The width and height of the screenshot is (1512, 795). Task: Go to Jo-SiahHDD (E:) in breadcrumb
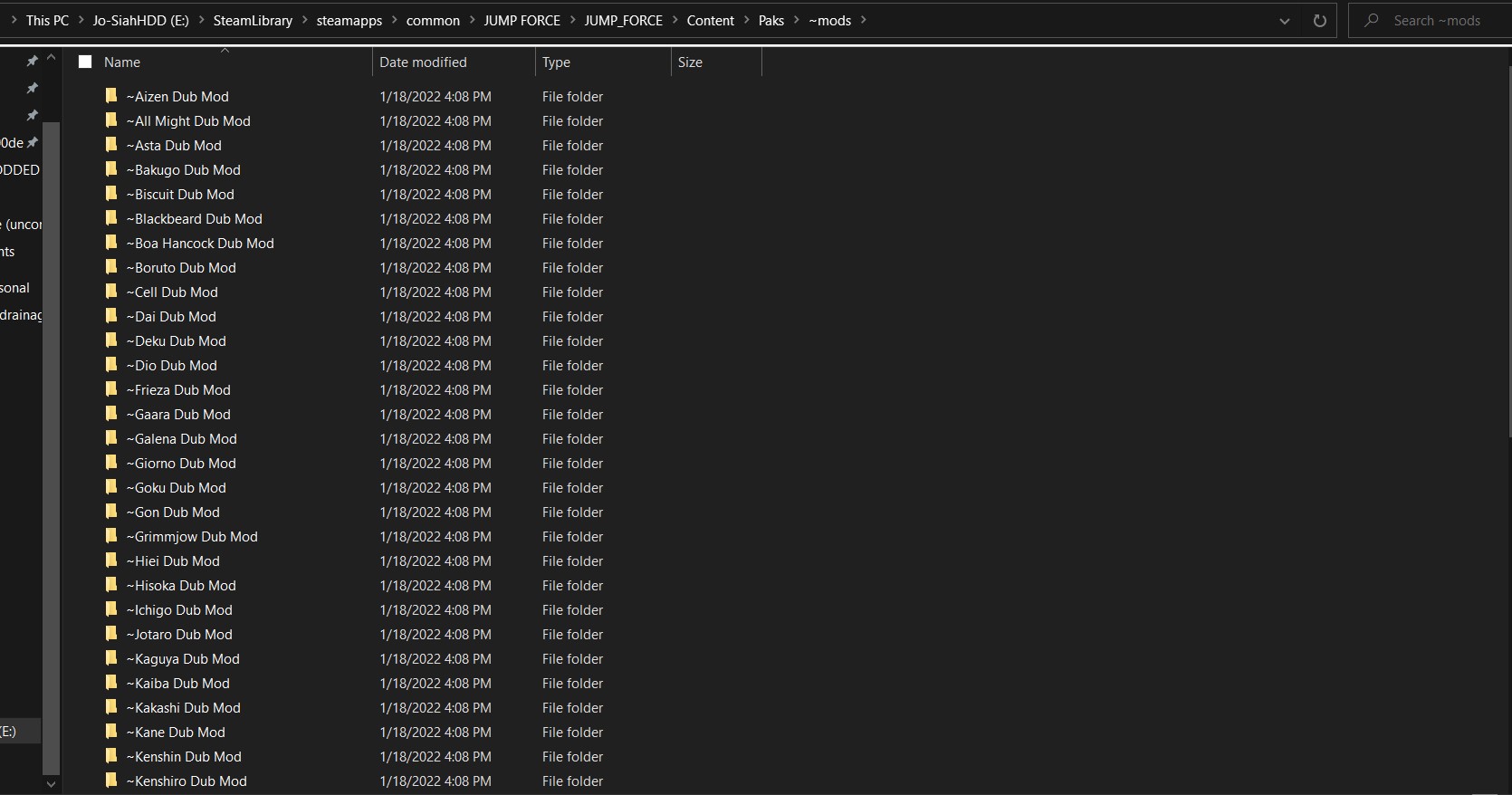140,20
